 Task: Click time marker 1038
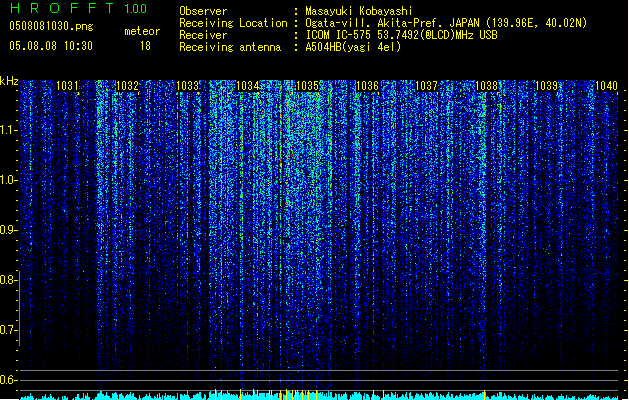pos(486,86)
